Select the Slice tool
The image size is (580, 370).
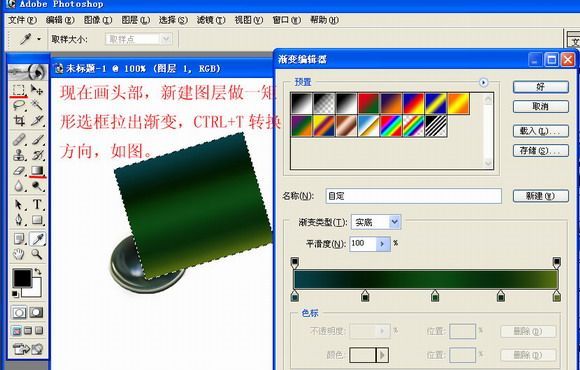pyautogui.click(x=37, y=121)
